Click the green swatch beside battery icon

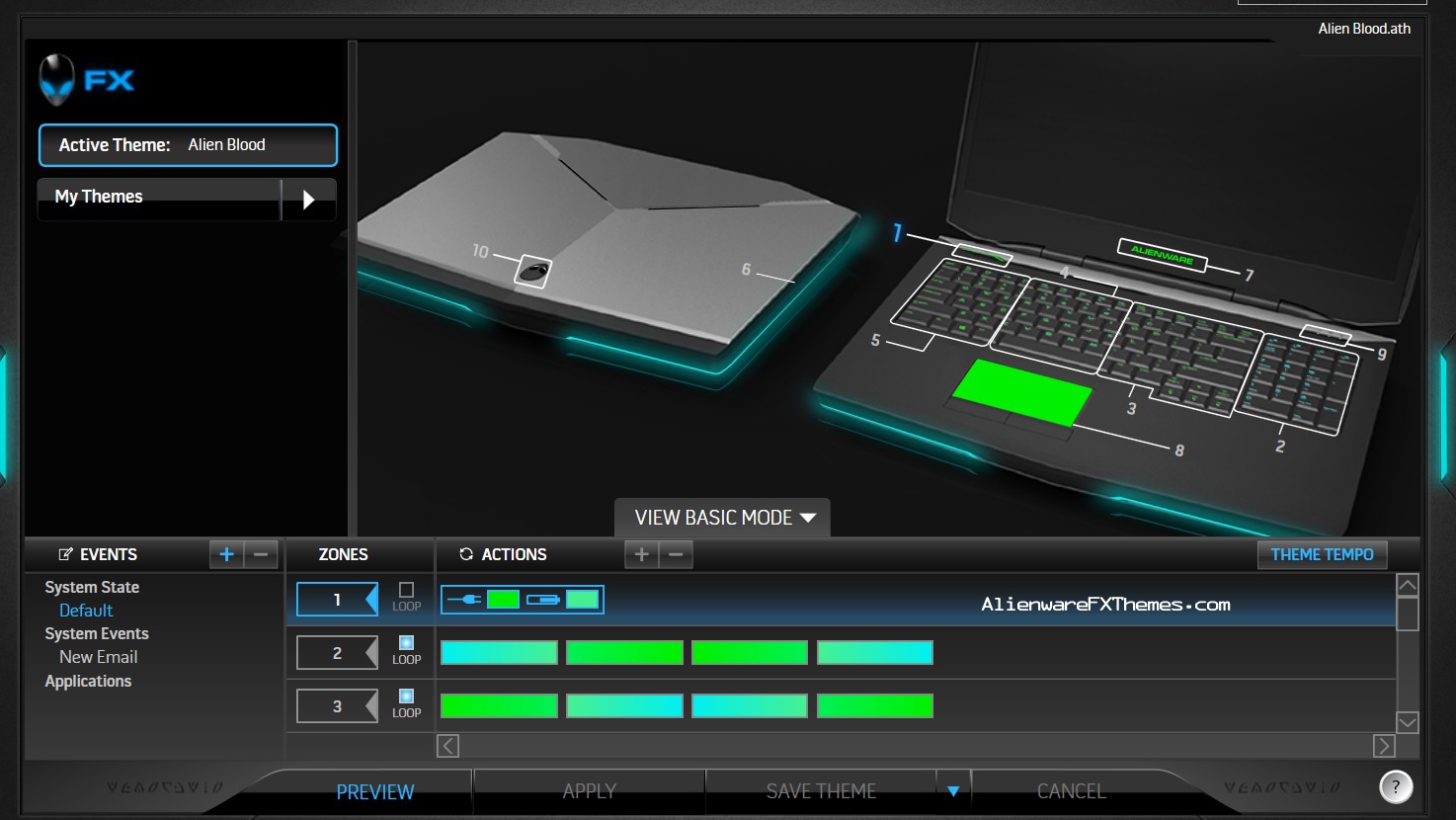(x=583, y=600)
